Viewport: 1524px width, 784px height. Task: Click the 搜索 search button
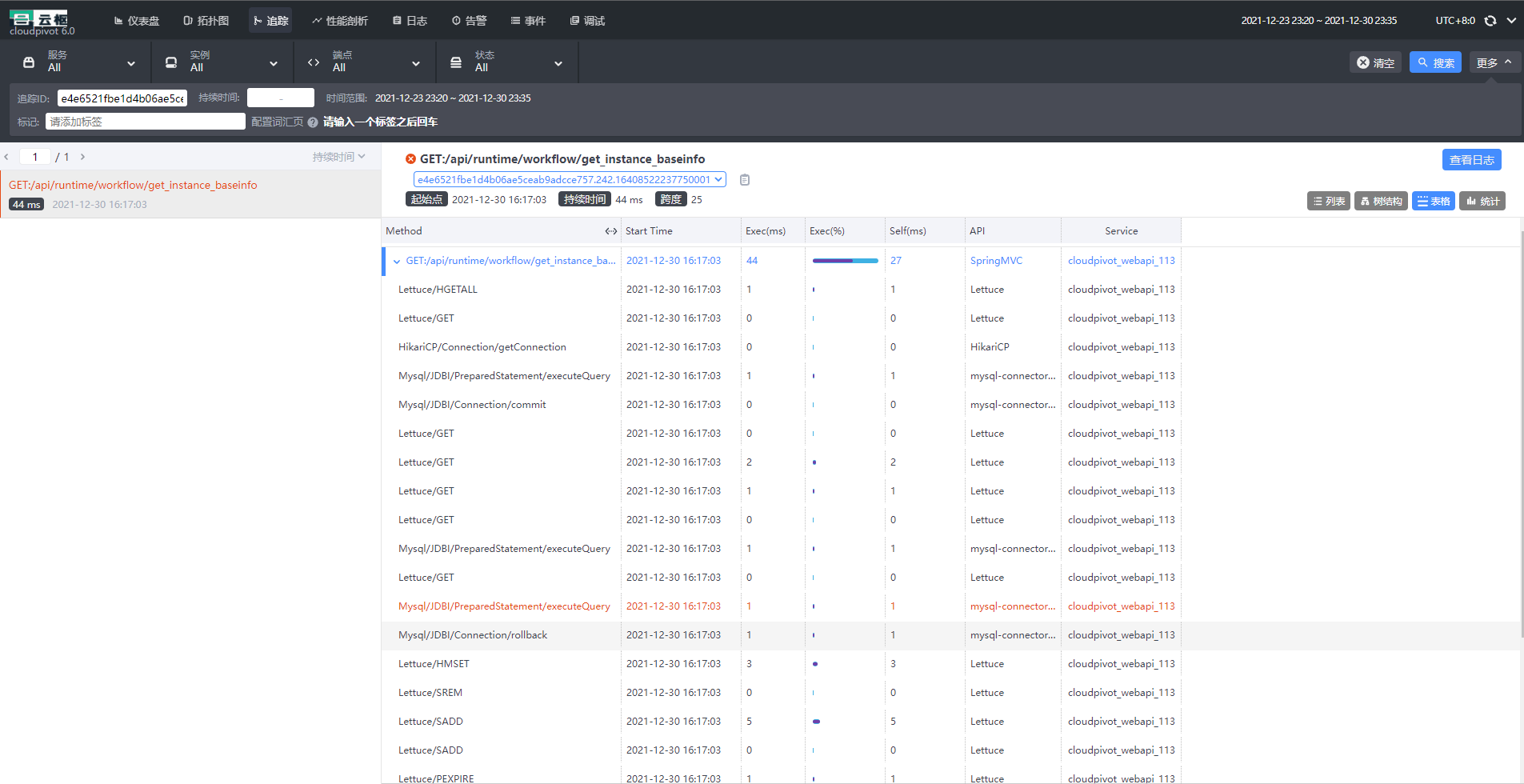pos(1435,62)
